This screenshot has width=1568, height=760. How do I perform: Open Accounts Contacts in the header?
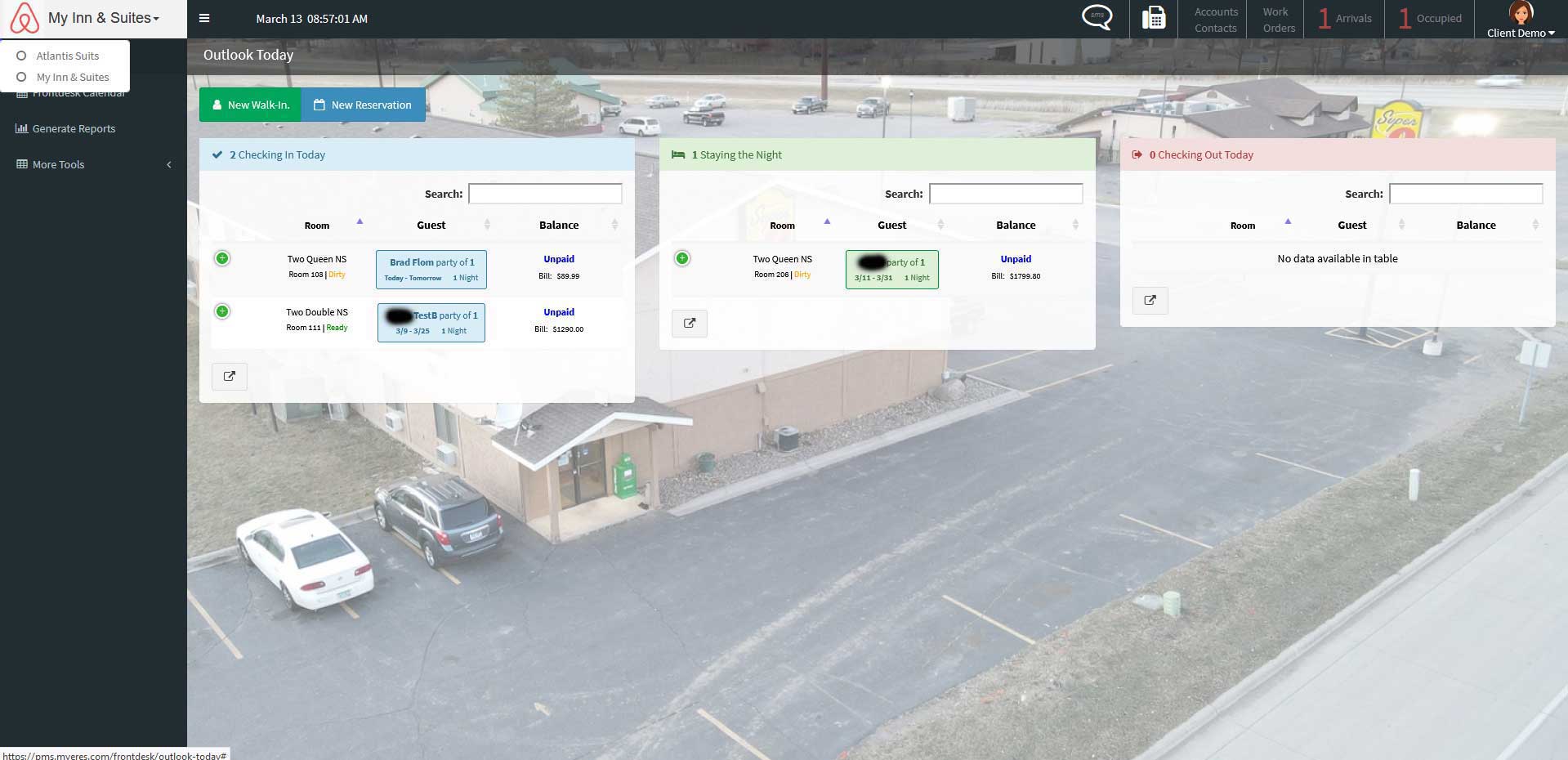pyautogui.click(x=1216, y=20)
